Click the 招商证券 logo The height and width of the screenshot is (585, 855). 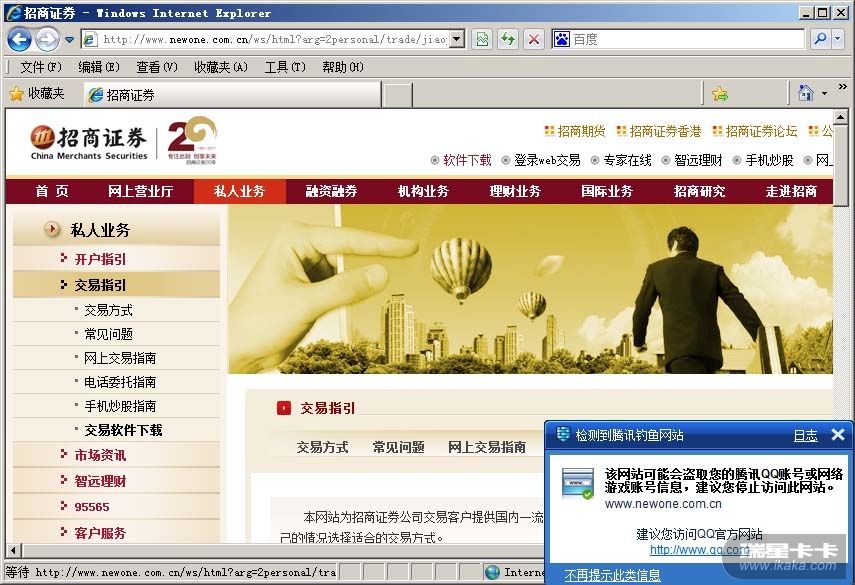click(88, 142)
